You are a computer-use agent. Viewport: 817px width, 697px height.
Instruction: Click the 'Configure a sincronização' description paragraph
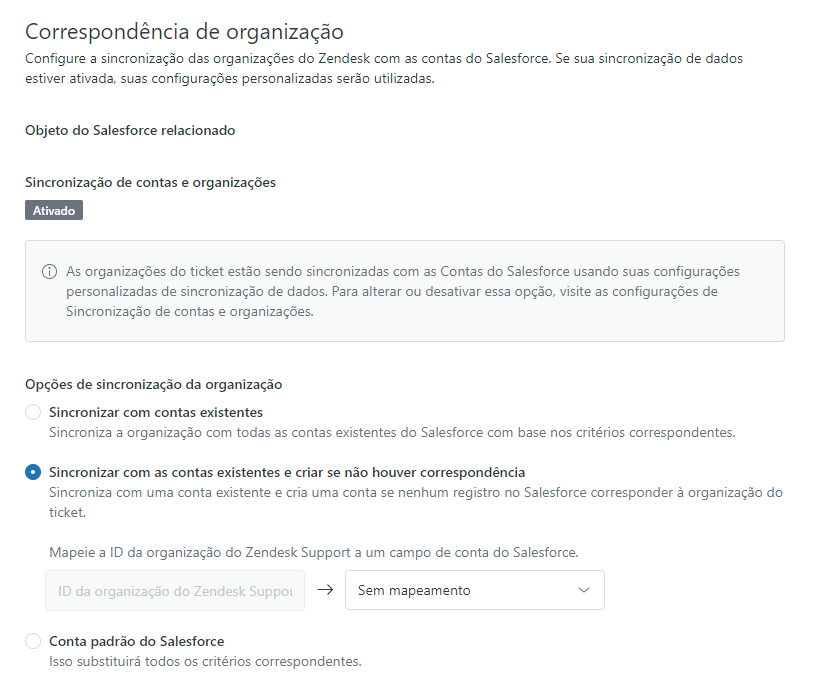tap(384, 68)
